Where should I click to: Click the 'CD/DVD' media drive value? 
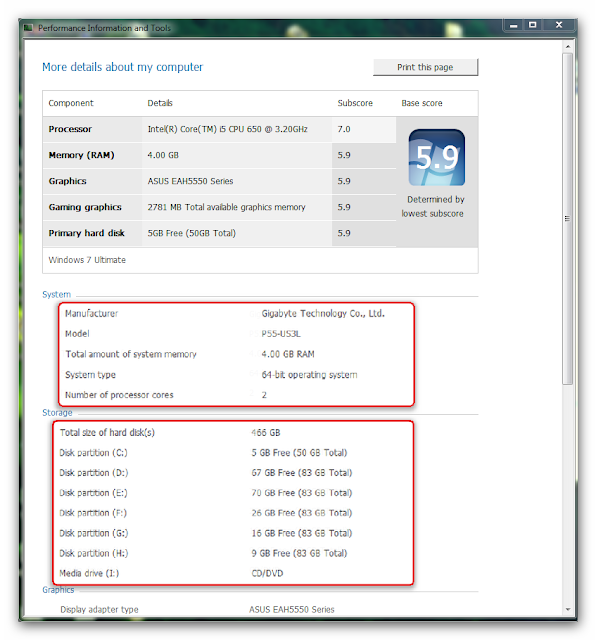[x=267, y=573]
